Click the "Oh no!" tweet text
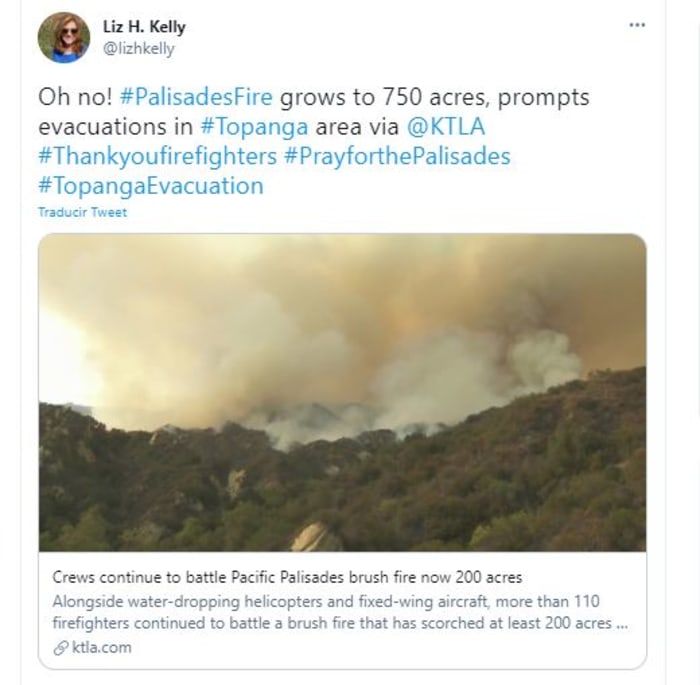The width and height of the screenshot is (700, 685). [74, 99]
